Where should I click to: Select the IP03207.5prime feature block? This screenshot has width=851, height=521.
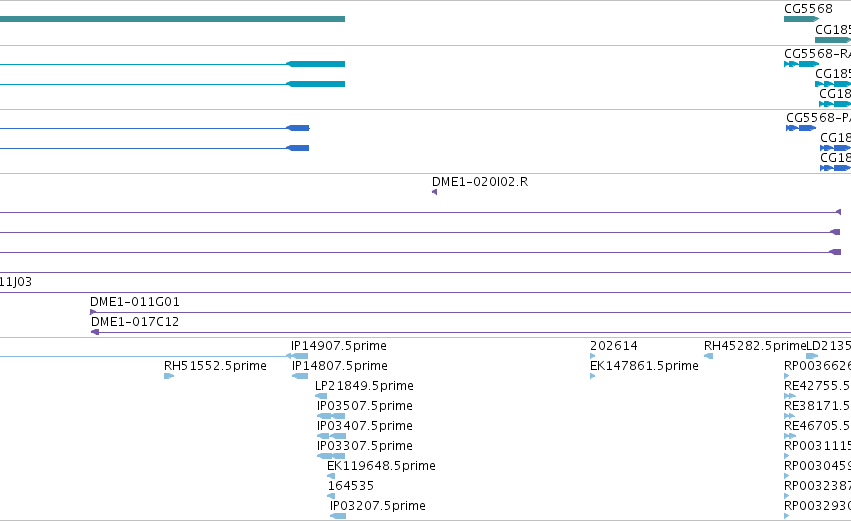click(338, 516)
